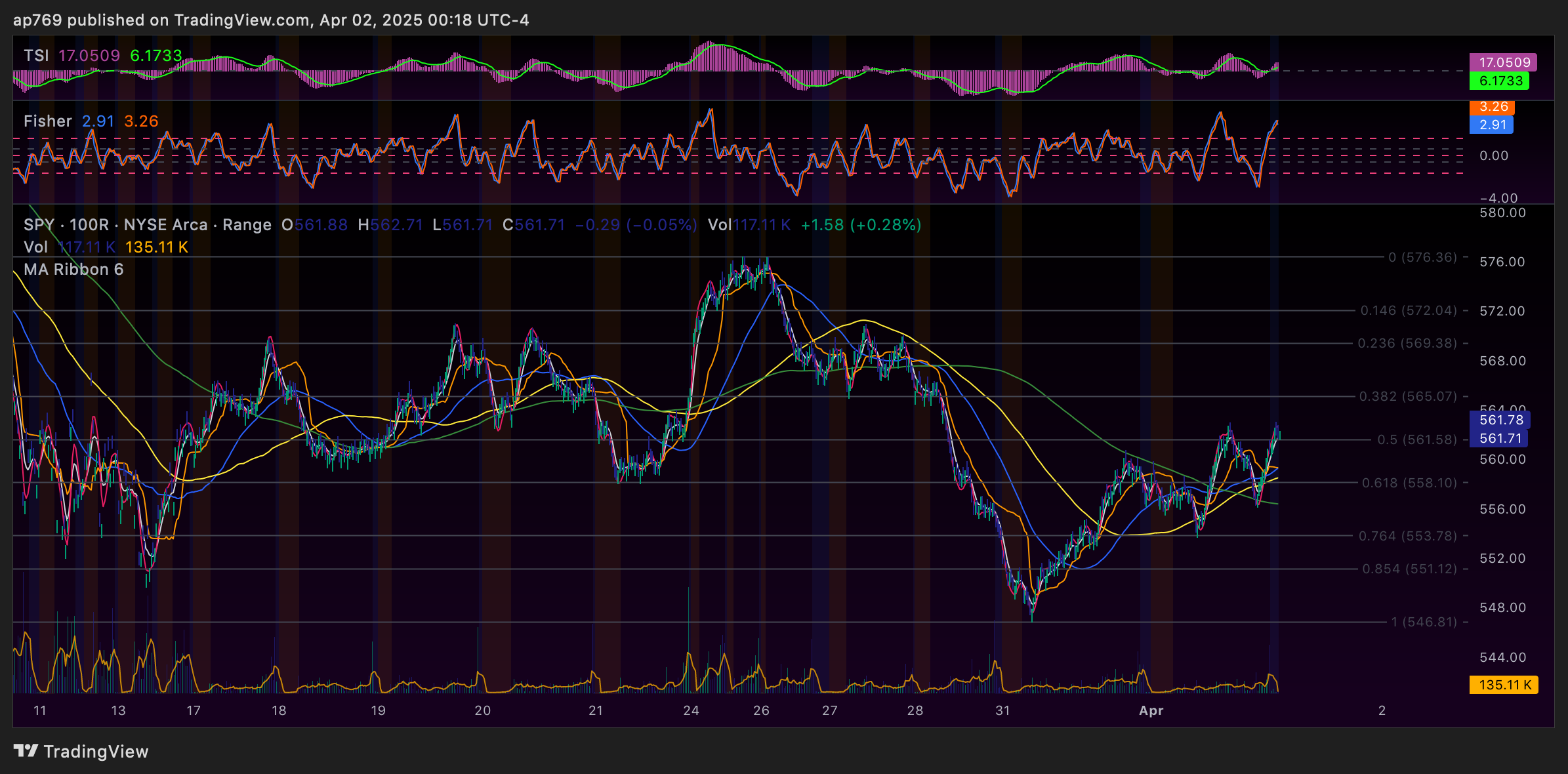
Task: Click the date label 27 on time axis
Action: [x=830, y=710]
